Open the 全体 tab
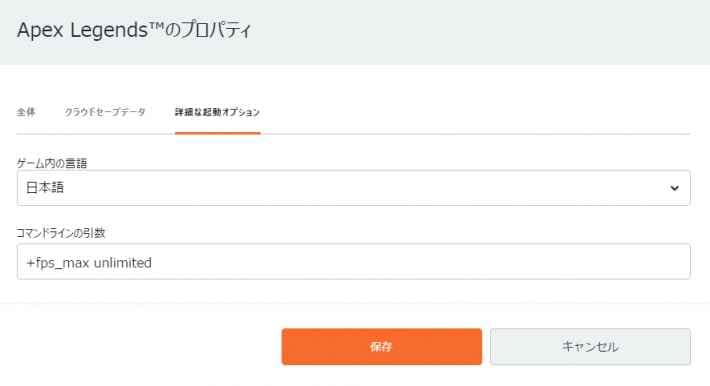Screen dimensions: 710x386 pyautogui.click(x=26, y=112)
